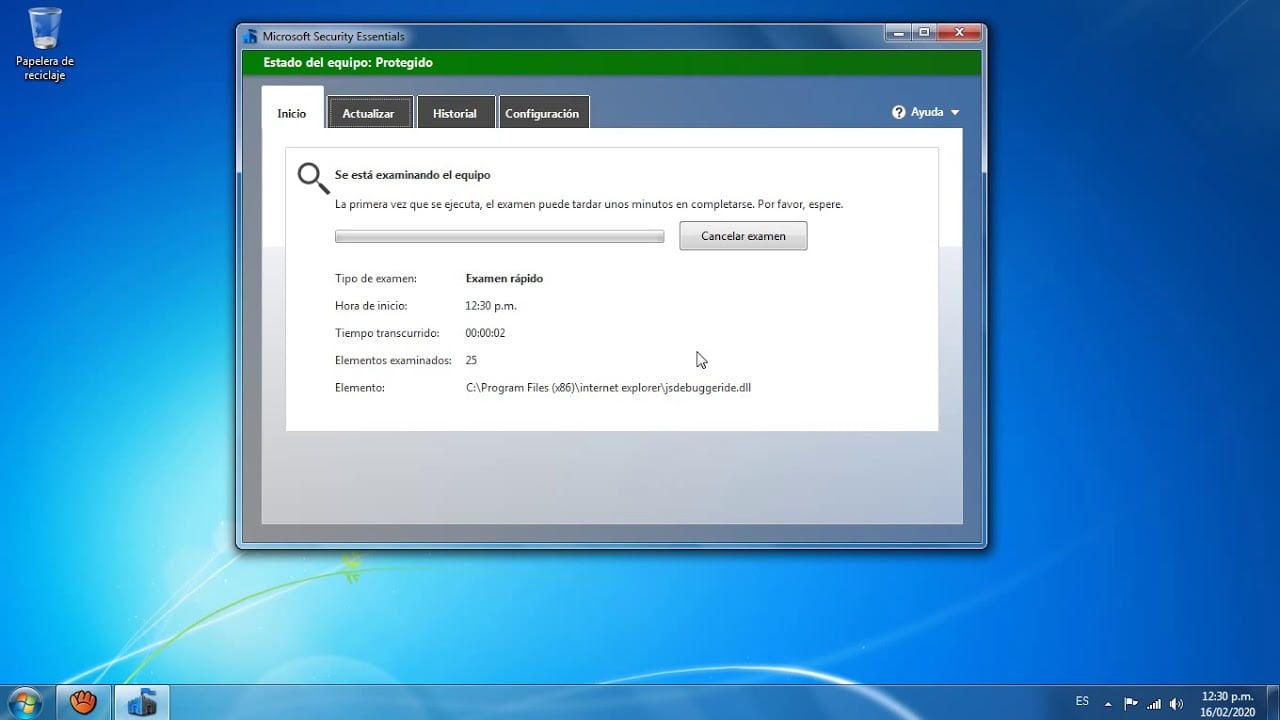Click the 'Tipo de examen:' label

coord(376,279)
